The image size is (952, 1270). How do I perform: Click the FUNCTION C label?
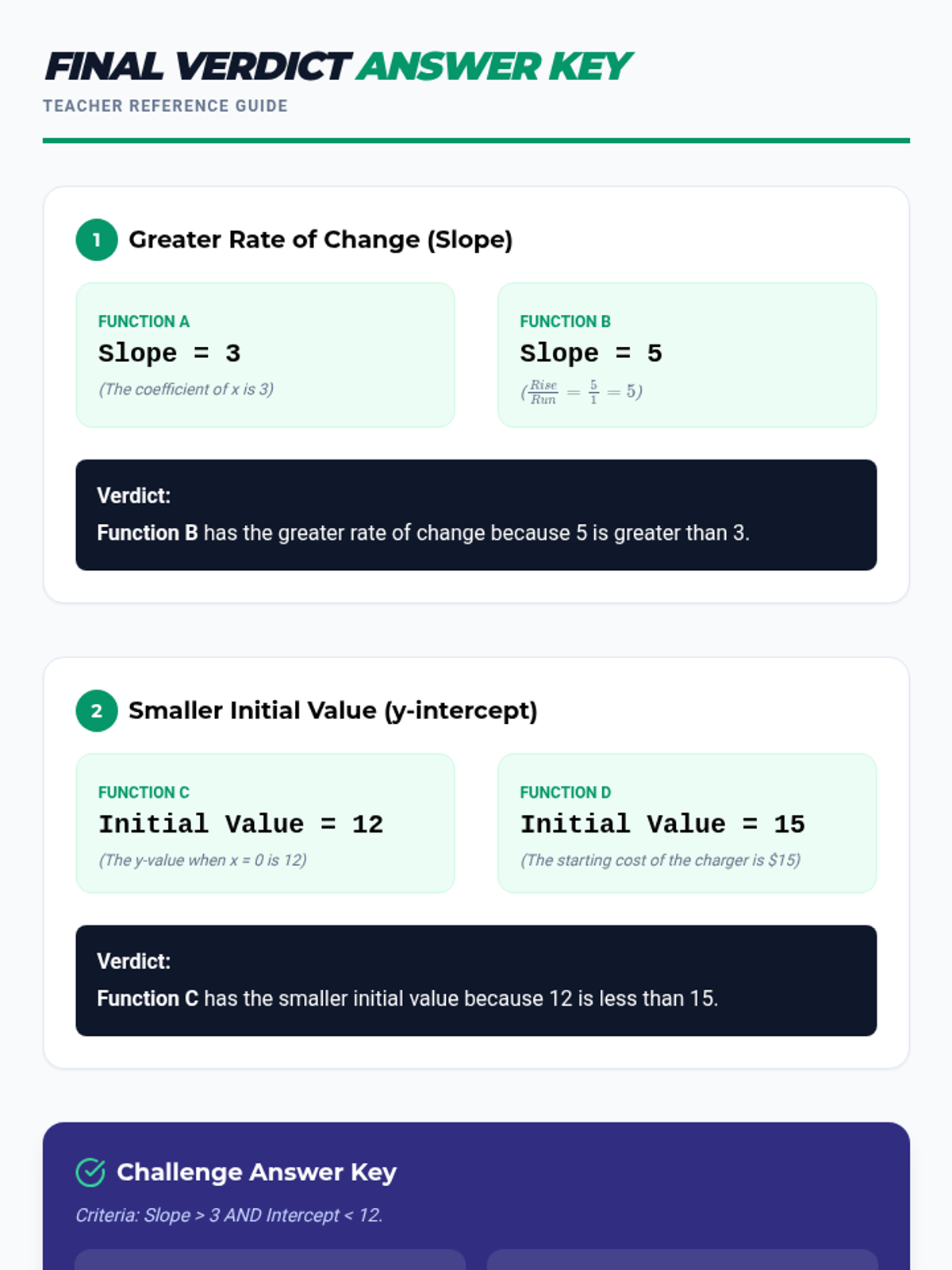click(144, 792)
